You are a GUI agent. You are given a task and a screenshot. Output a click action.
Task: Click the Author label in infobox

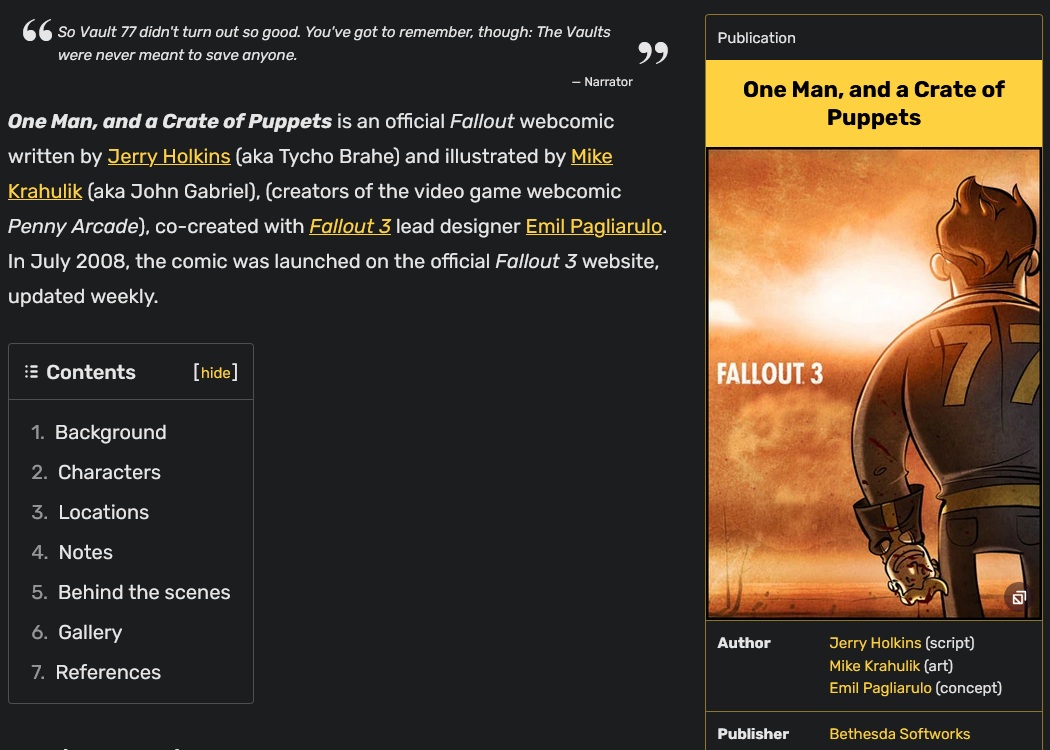[743, 643]
